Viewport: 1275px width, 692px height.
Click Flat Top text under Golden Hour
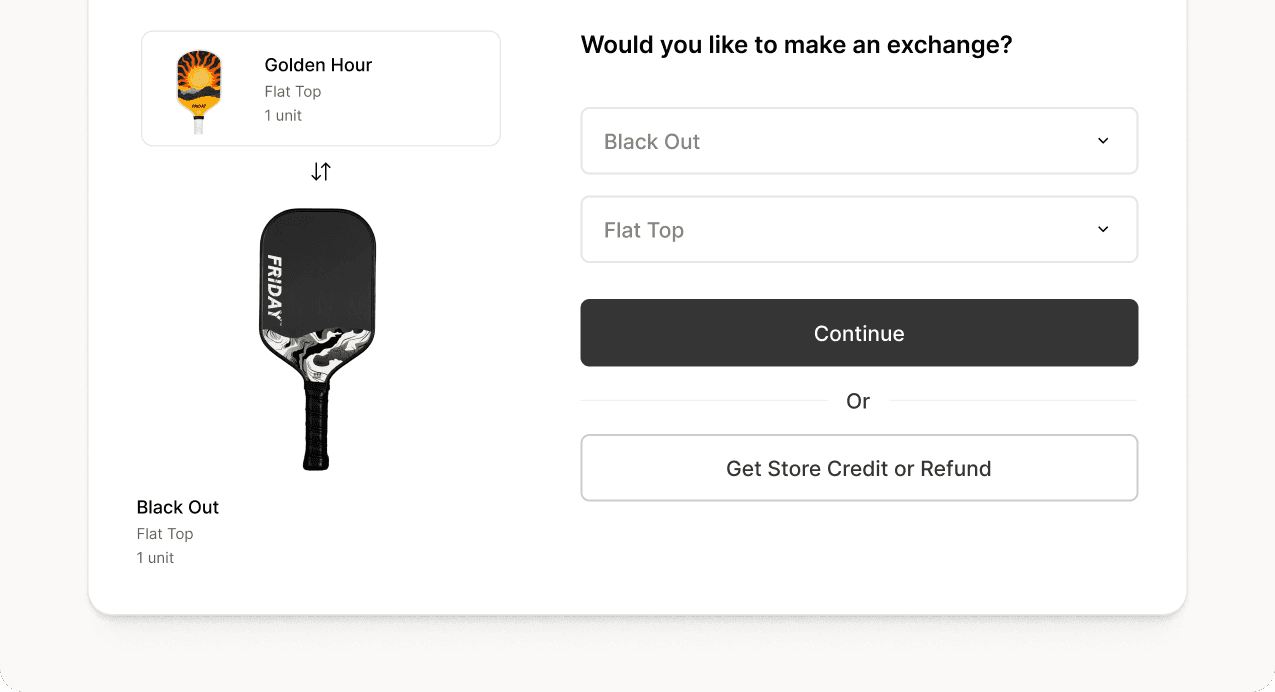pyautogui.click(x=293, y=92)
